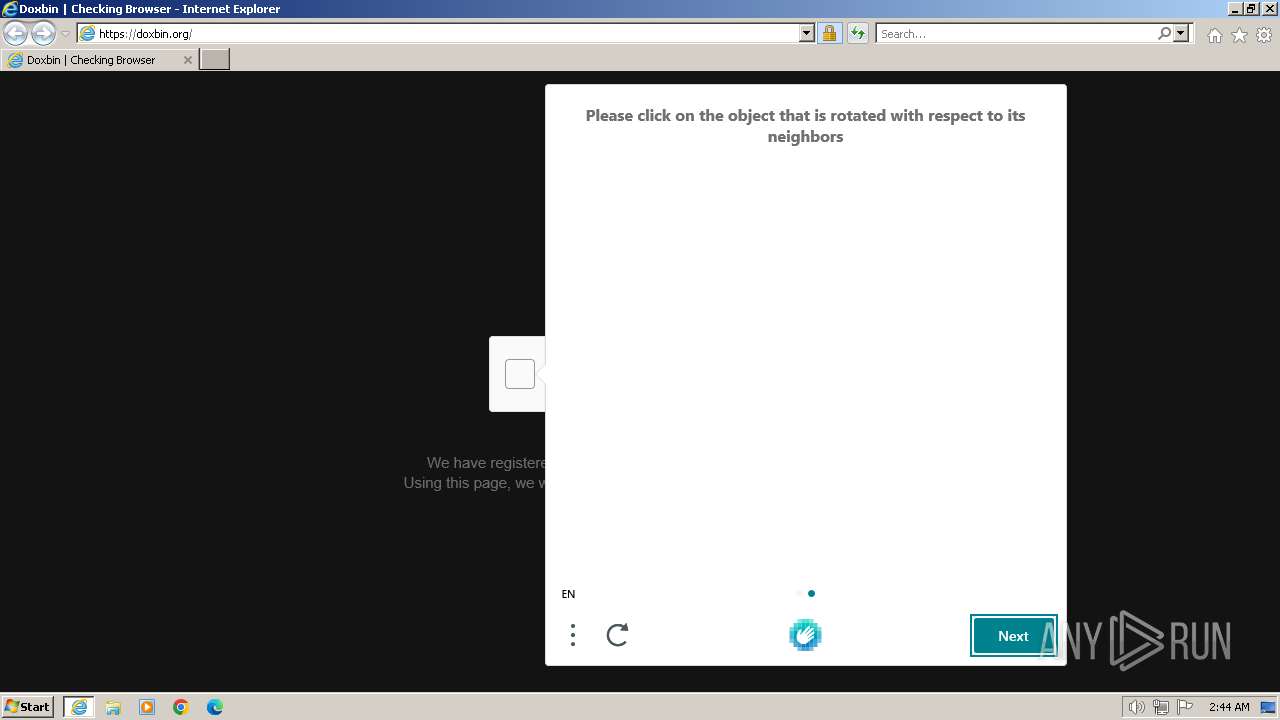The image size is (1280, 720).
Task: Launch Google Chrome from the taskbar
Action: [181, 707]
